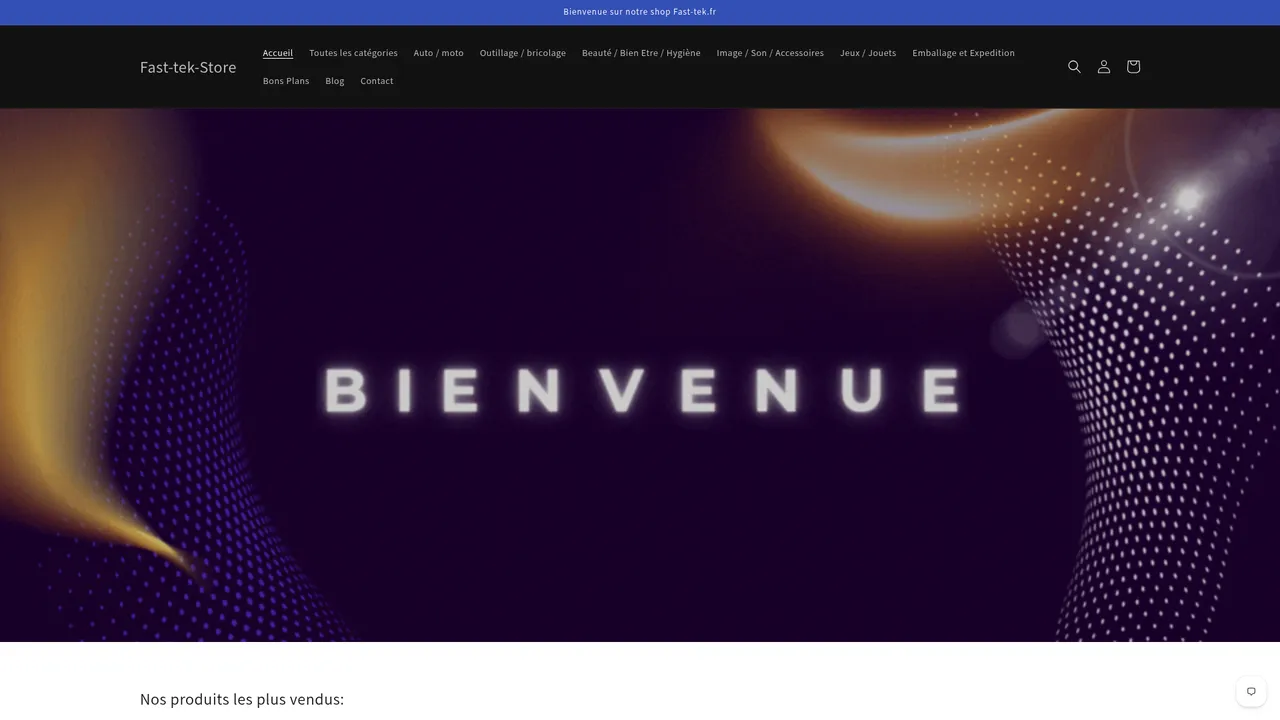This screenshot has height=720, width=1280.
Task: Click the BIENVENUE hero banner image
Action: (x=640, y=375)
